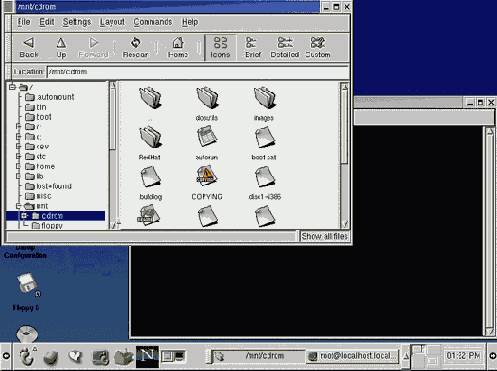
Task: Switch to Detailed view mode
Action: [x=285, y=47]
